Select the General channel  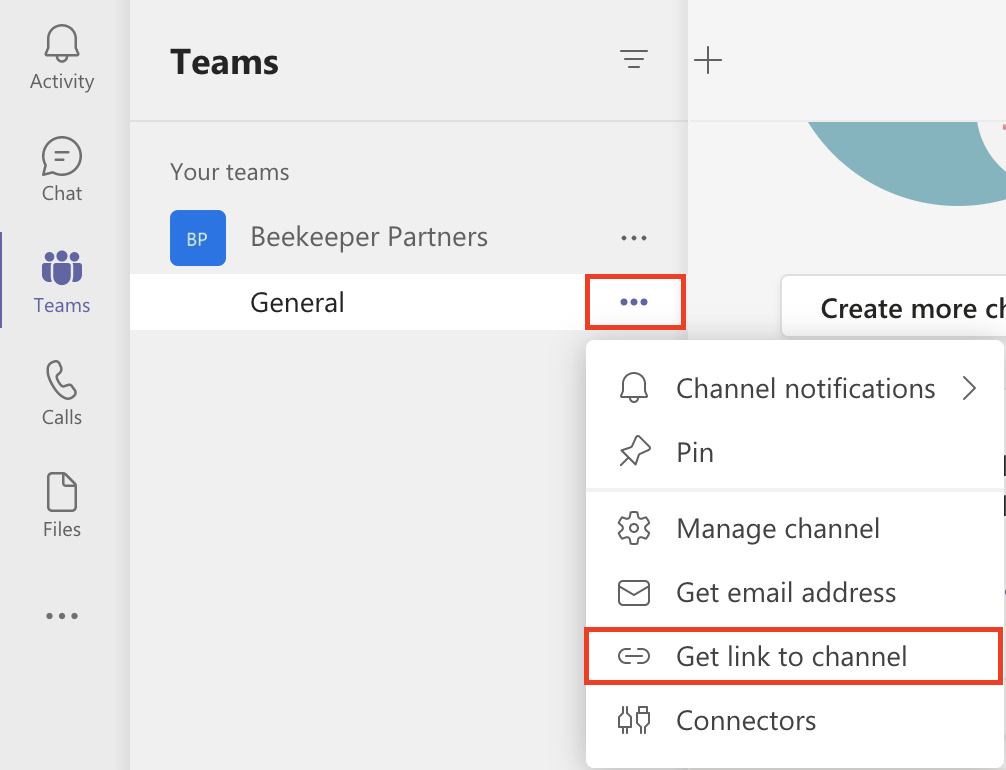297,302
